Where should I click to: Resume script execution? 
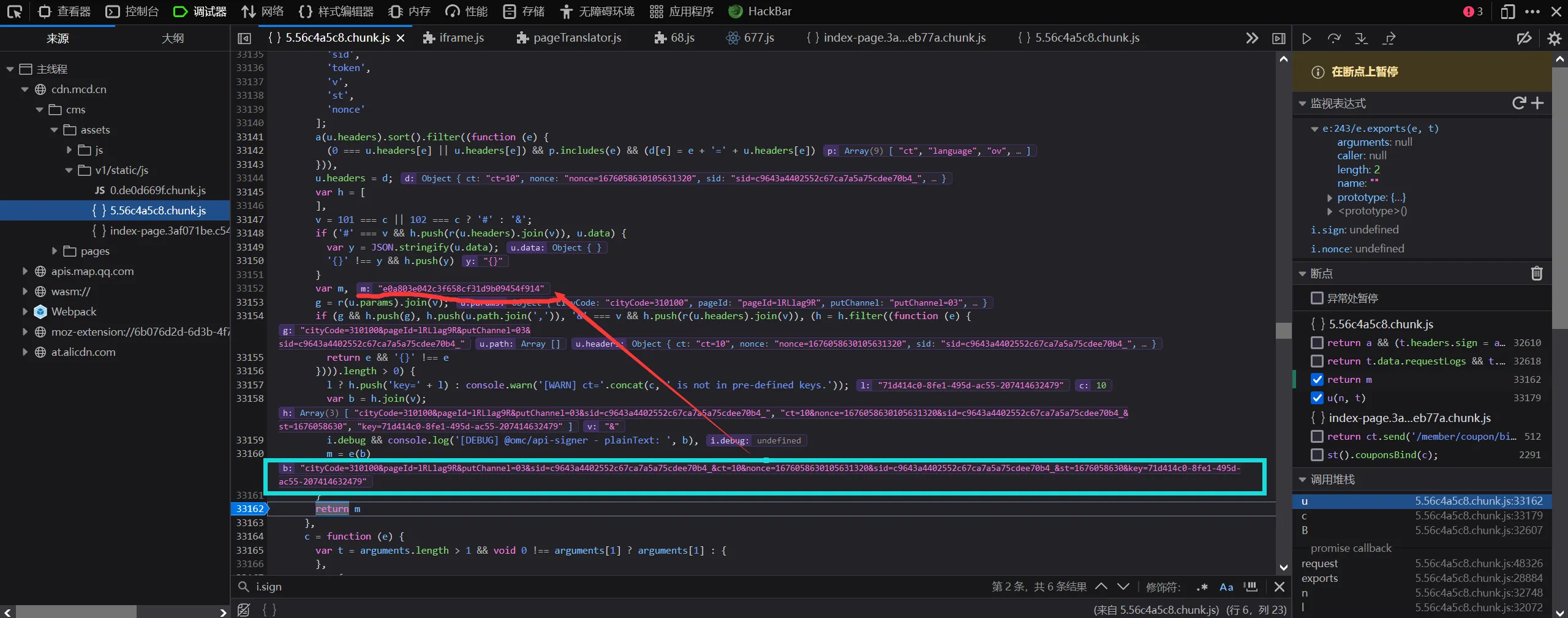coord(1306,39)
